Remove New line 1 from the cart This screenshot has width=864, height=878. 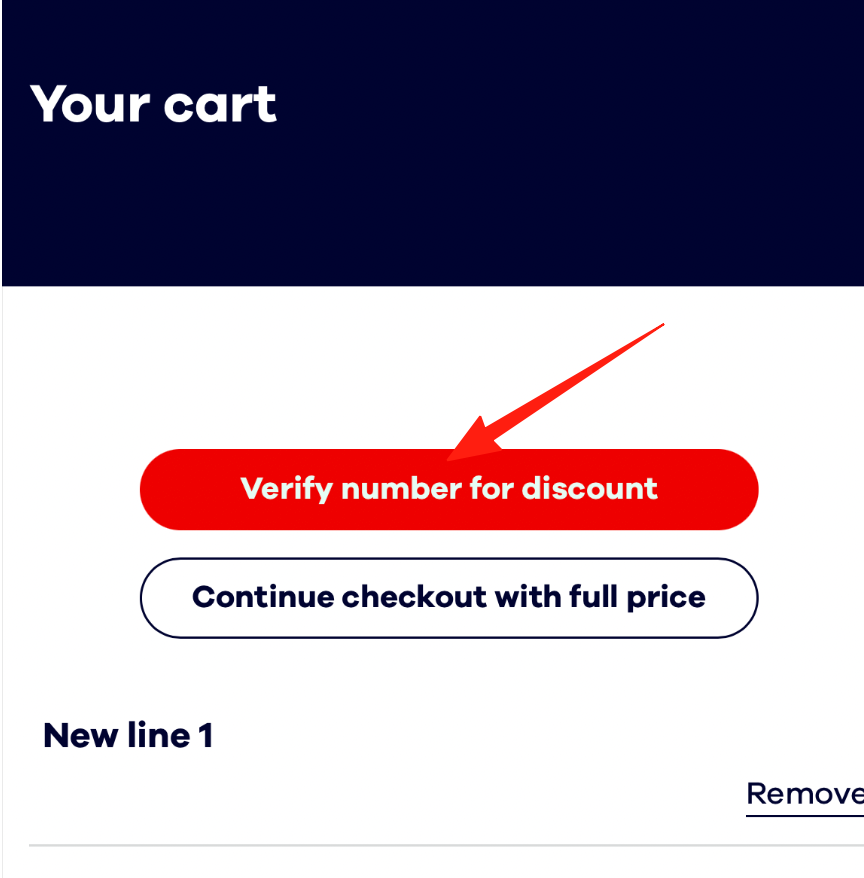click(x=805, y=794)
